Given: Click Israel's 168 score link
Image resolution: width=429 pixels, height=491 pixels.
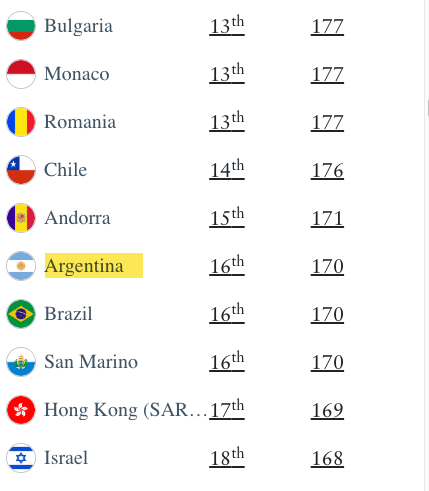Looking at the screenshot, I should pyautogui.click(x=327, y=458).
